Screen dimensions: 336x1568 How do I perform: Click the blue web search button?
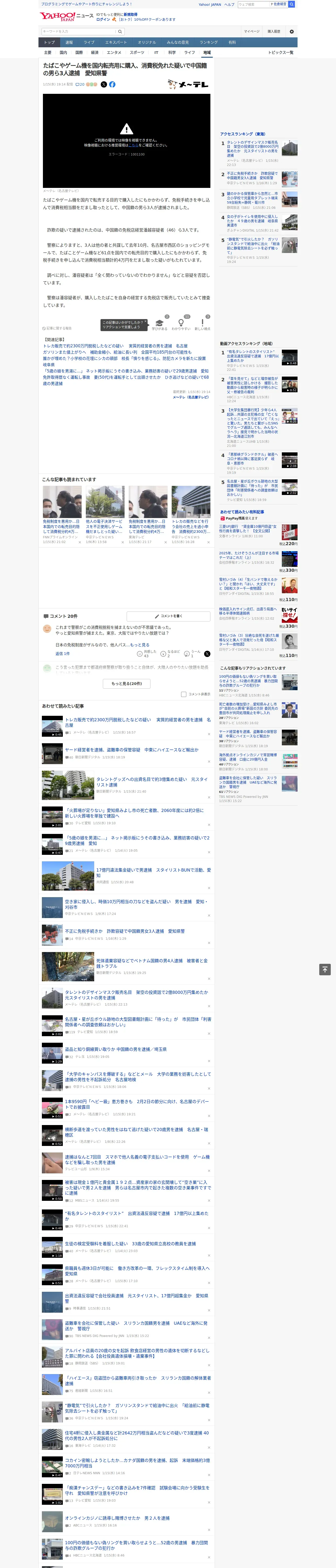coord(292,4)
